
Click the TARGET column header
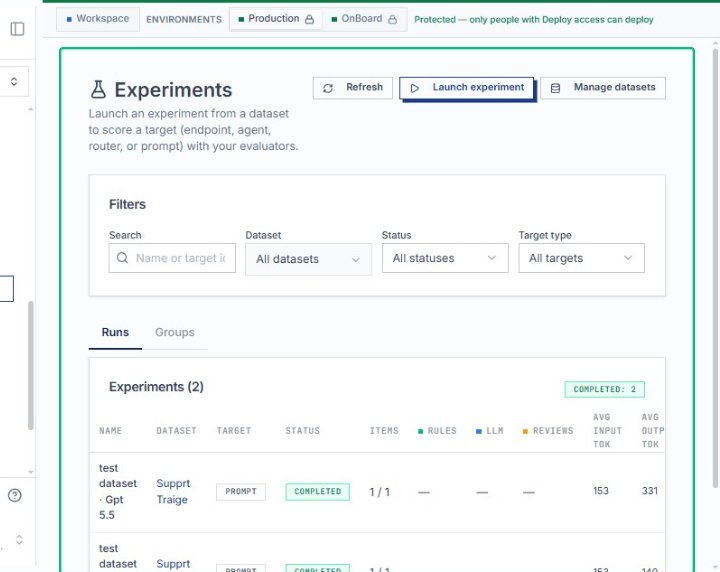[234, 431]
